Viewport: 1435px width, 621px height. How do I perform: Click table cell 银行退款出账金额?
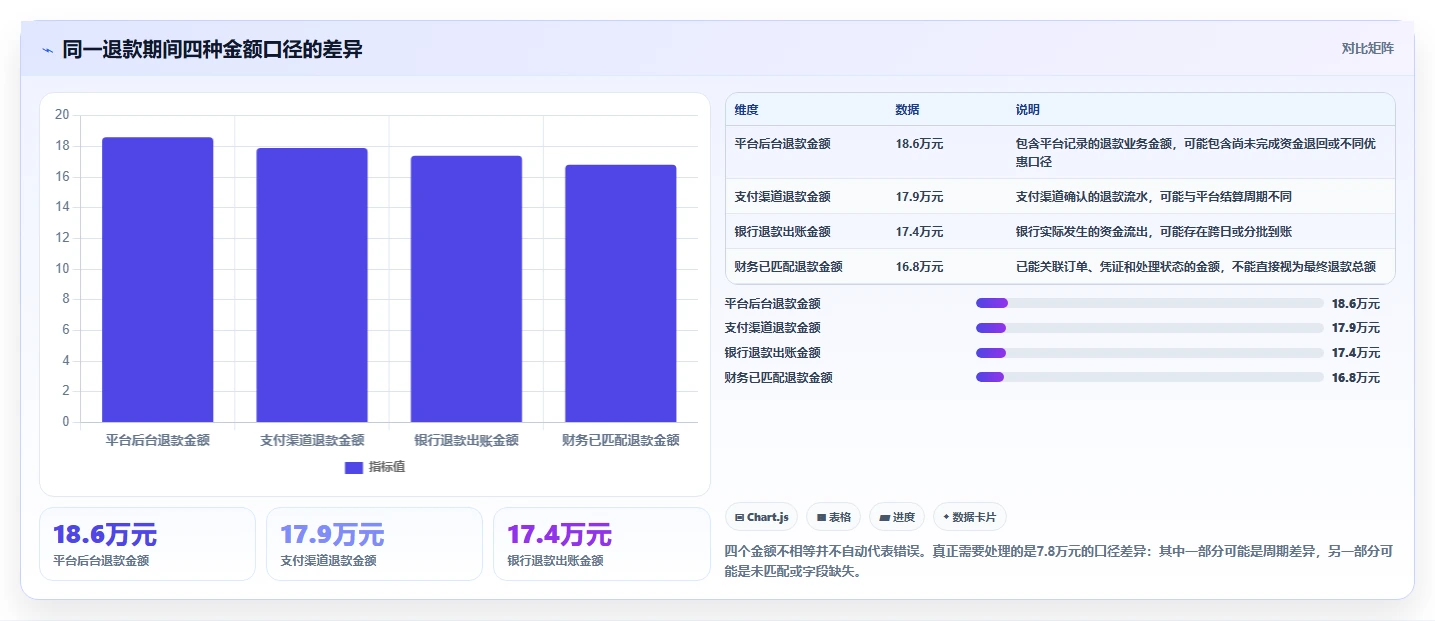pos(782,232)
